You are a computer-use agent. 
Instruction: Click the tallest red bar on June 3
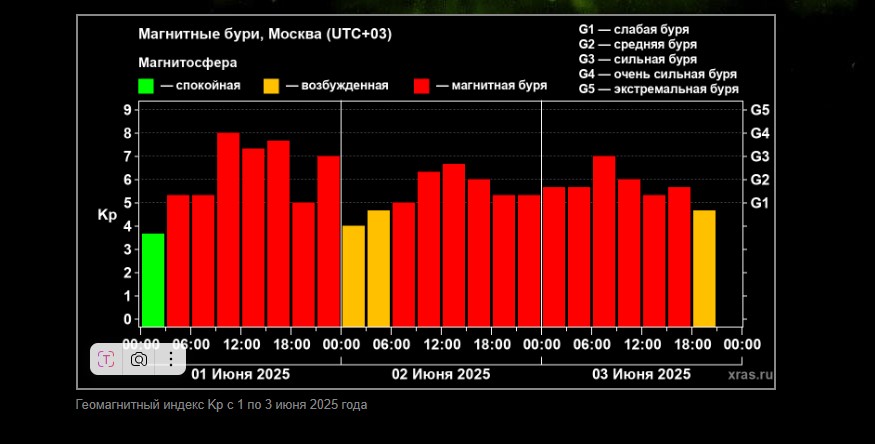pyautogui.click(x=604, y=241)
